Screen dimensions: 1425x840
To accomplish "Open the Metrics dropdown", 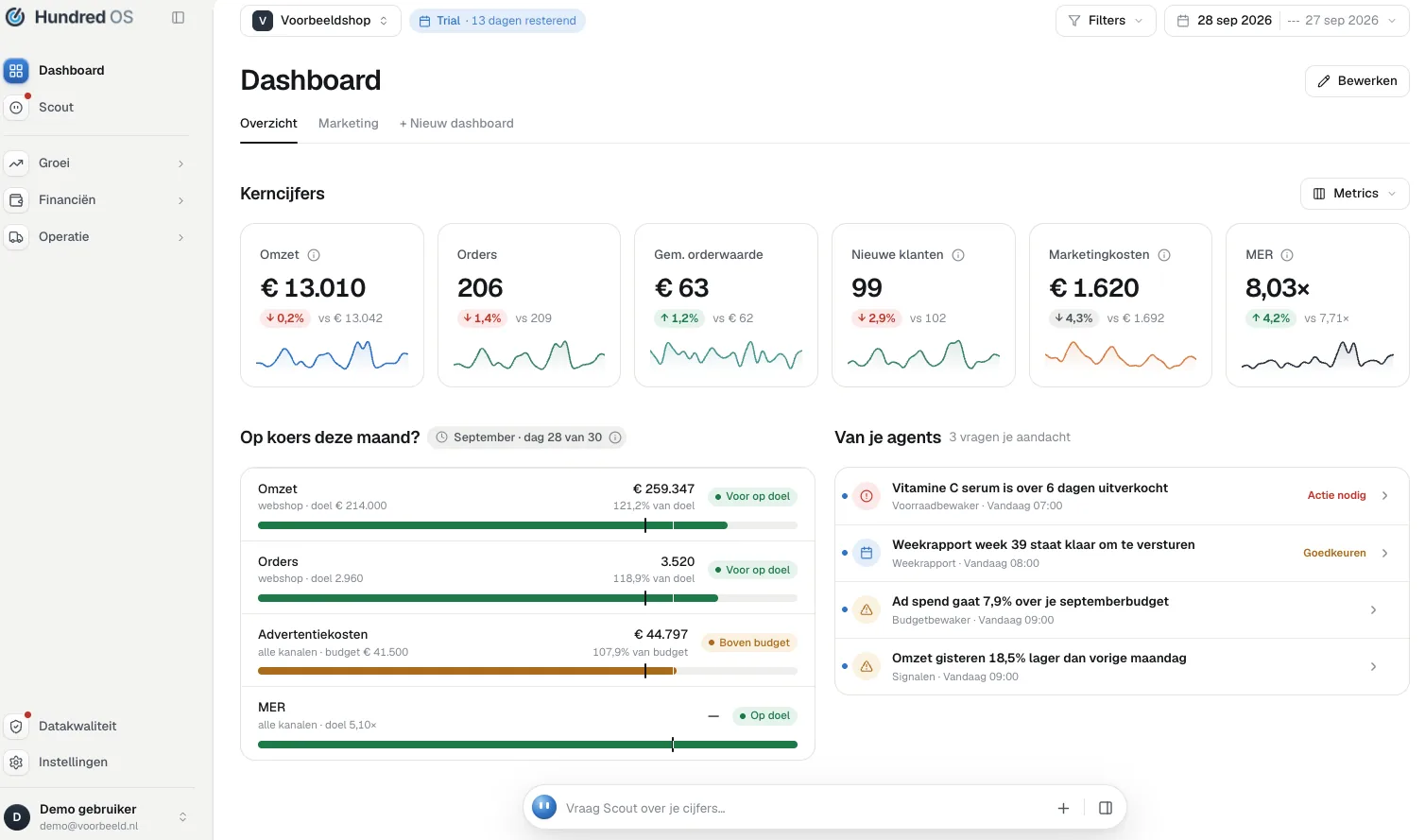I will point(1355,194).
